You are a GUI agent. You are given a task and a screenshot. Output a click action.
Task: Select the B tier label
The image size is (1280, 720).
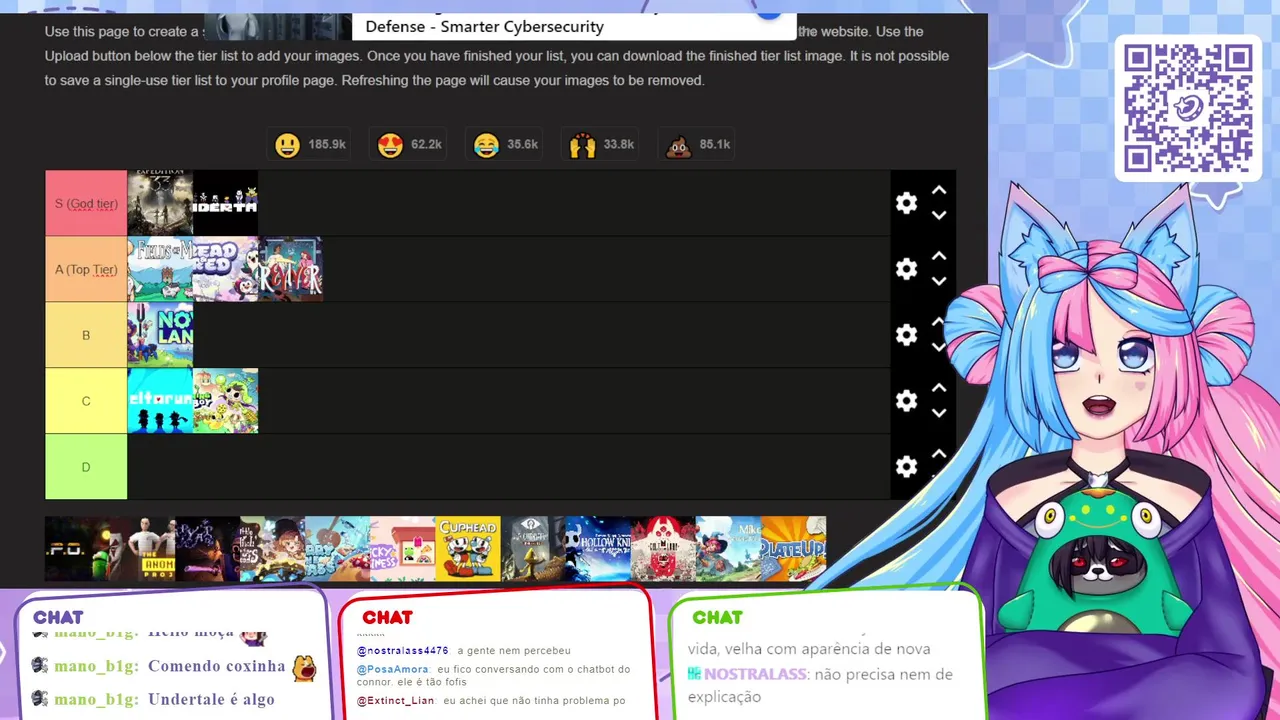pos(86,335)
